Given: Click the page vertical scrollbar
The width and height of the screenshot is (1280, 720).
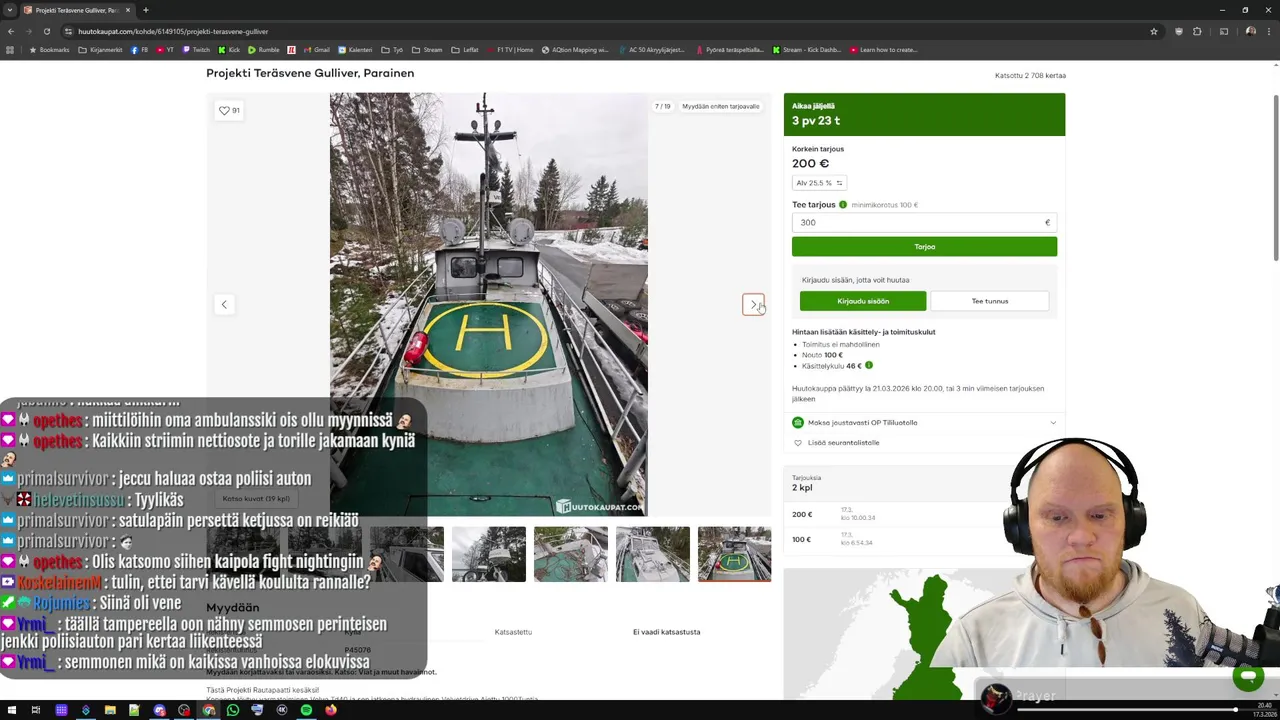Looking at the screenshot, I should click(1275, 178).
